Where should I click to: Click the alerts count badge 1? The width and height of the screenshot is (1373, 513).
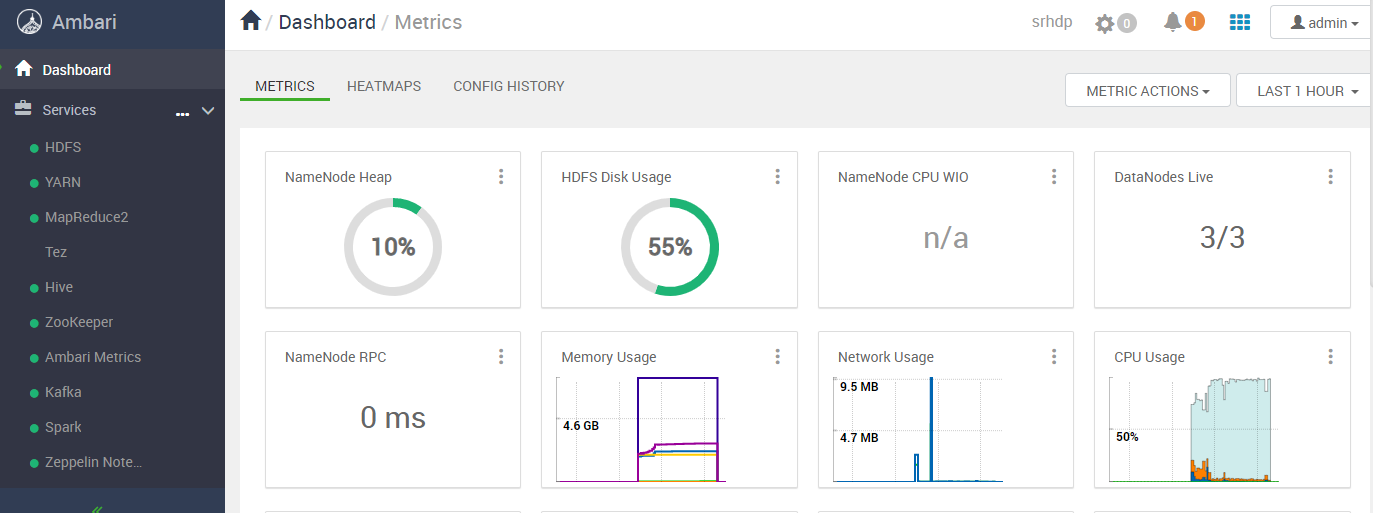pyautogui.click(x=1194, y=21)
